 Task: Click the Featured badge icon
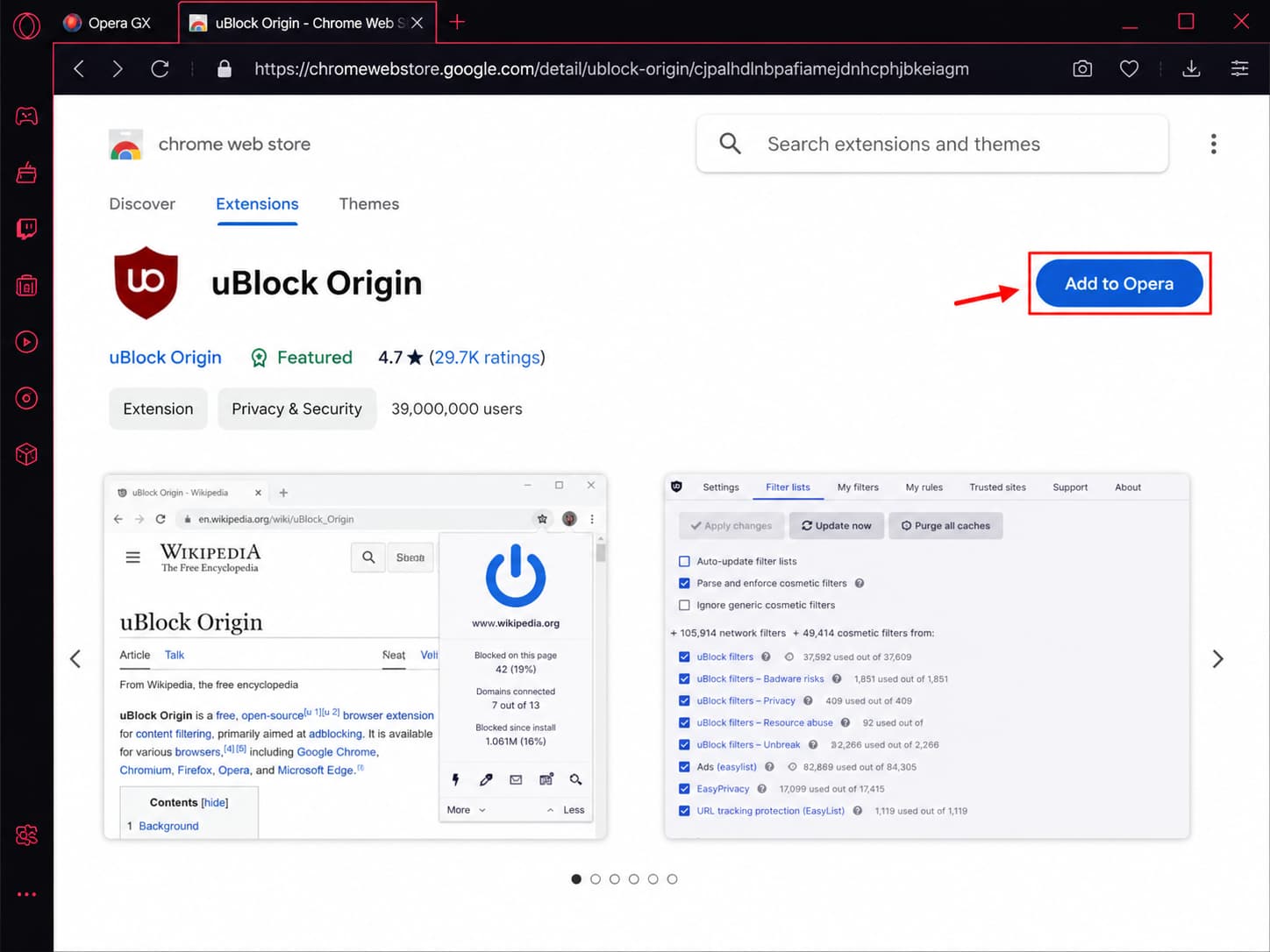[259, 358]
